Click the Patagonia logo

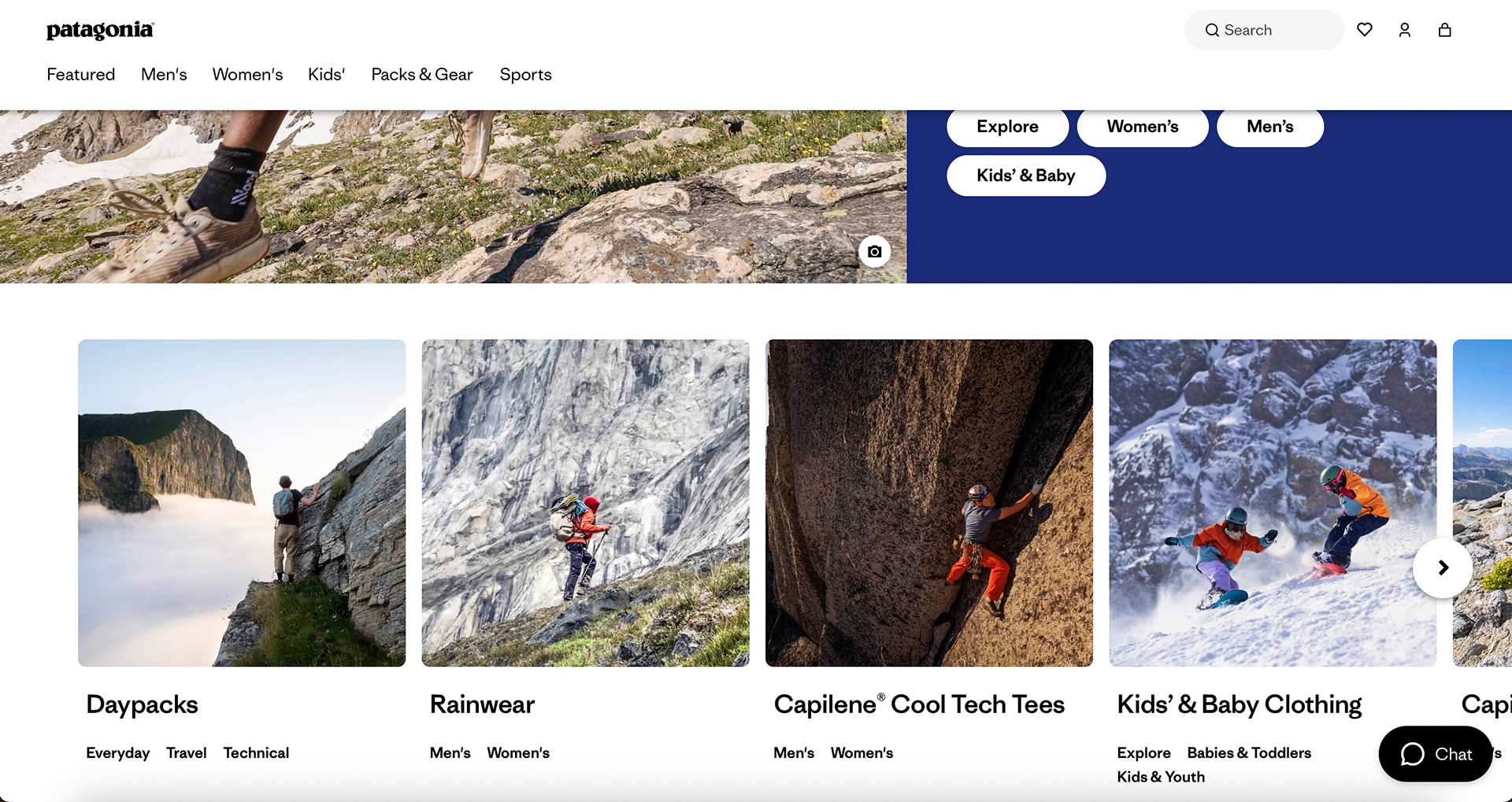click(x=100, y=31)
